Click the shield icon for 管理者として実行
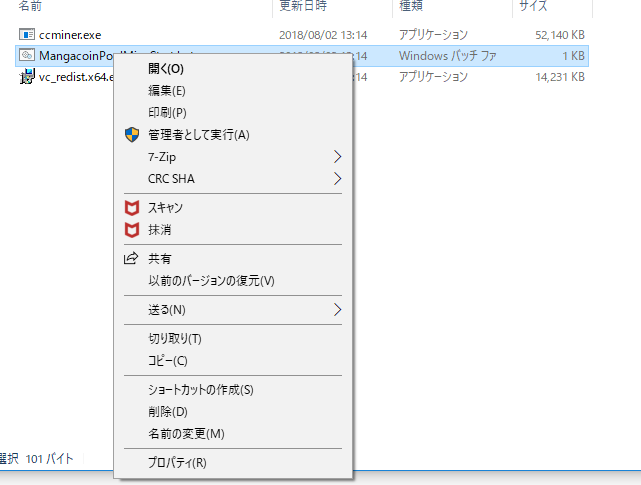641x485 pixels. (x=130, y=135)
